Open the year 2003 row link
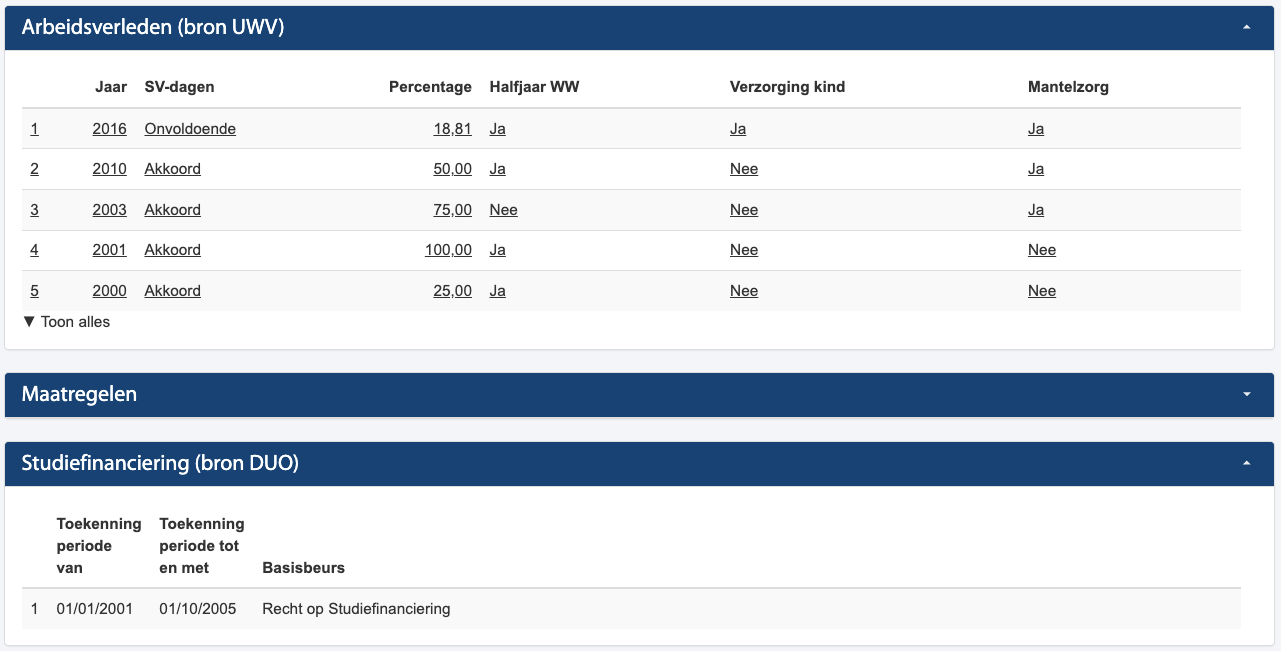The image size is (1281, 651). pos(109,210)
